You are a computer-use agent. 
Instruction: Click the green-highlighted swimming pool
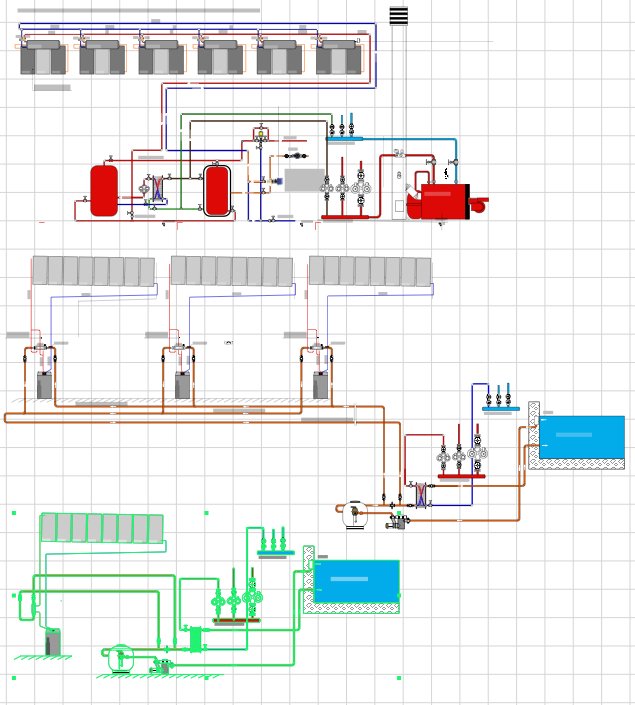[x=357, y=581]
